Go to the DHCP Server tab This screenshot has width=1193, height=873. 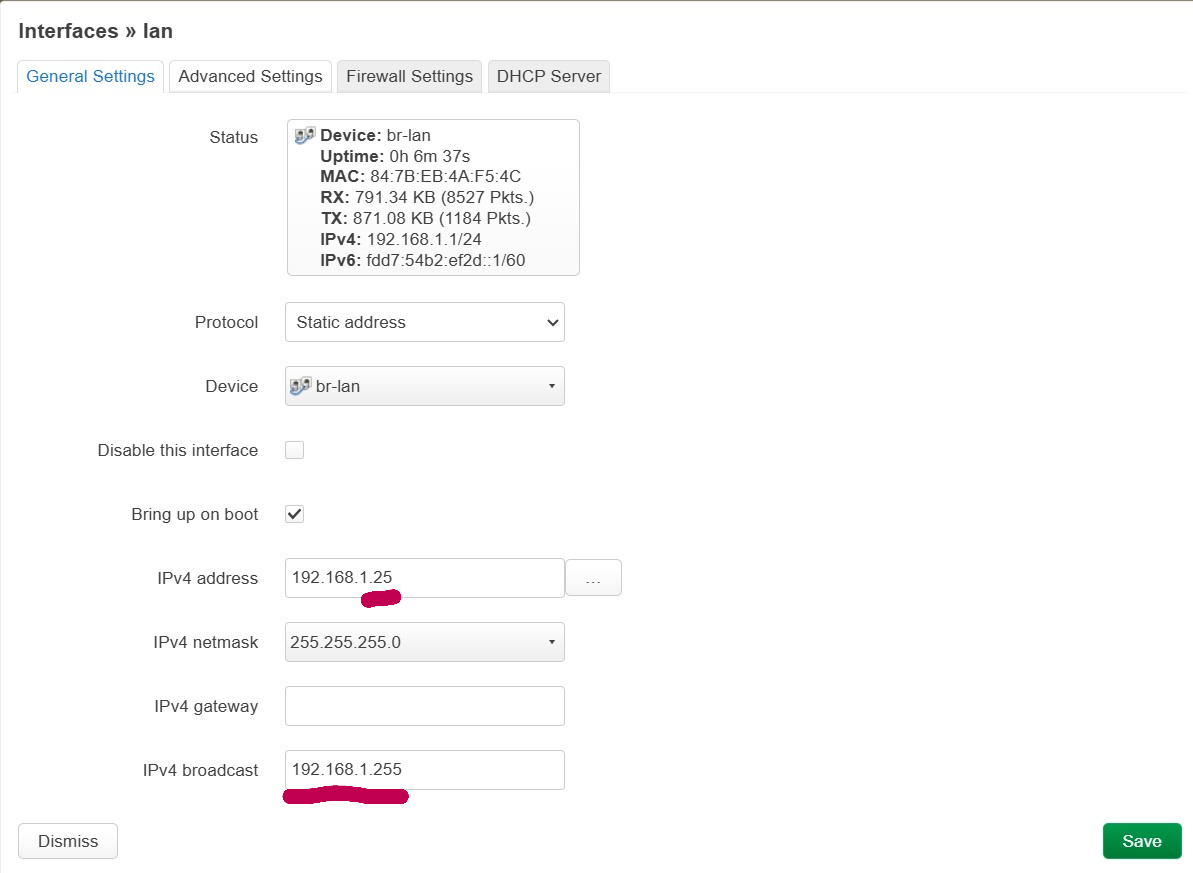pyautogui.click(x=549, y=76)
